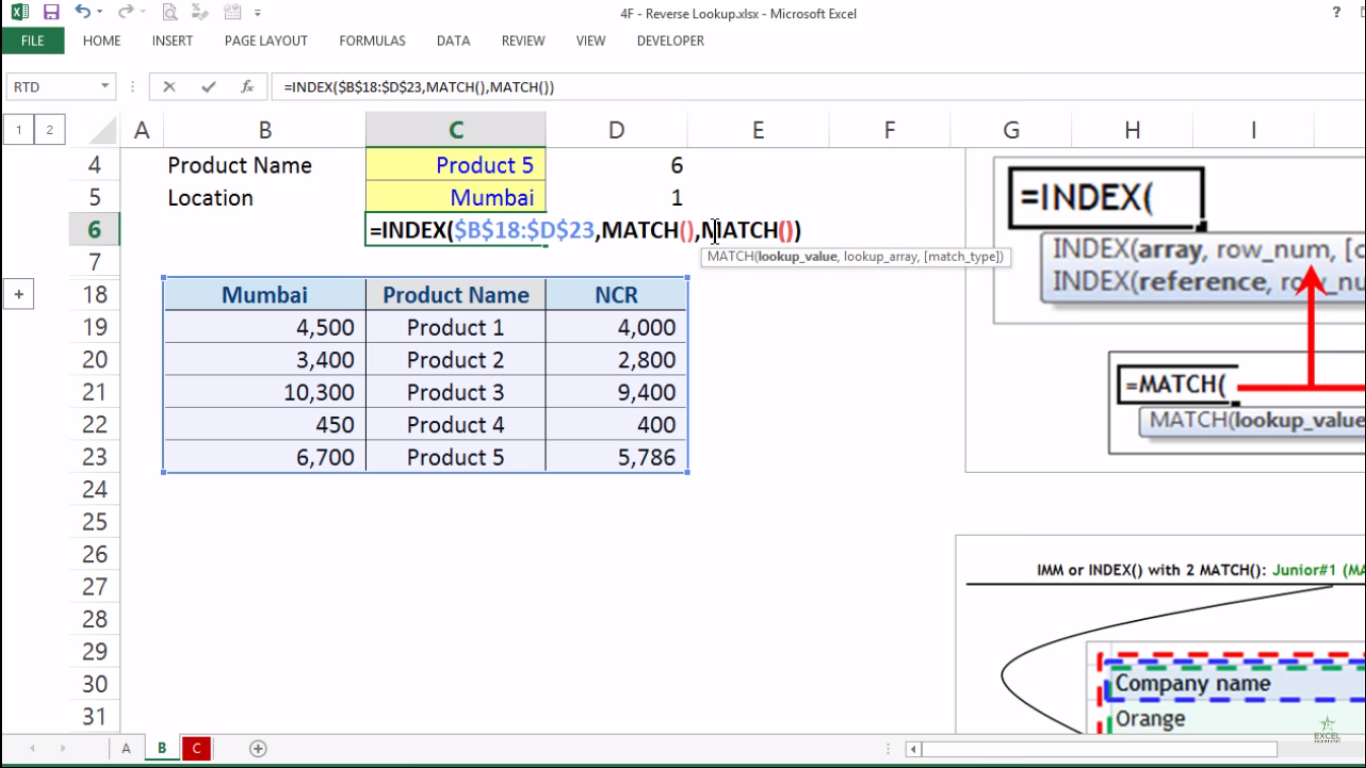Select row 18 header
The image size is (1366, 768).
94,295
